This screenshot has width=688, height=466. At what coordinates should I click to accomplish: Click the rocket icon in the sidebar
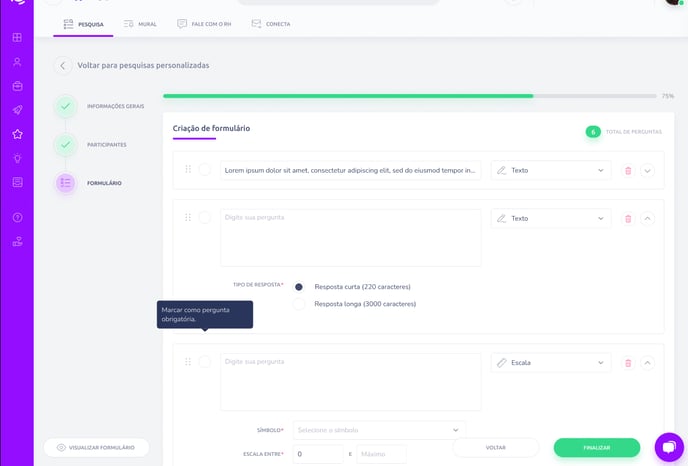pos(17,110)
